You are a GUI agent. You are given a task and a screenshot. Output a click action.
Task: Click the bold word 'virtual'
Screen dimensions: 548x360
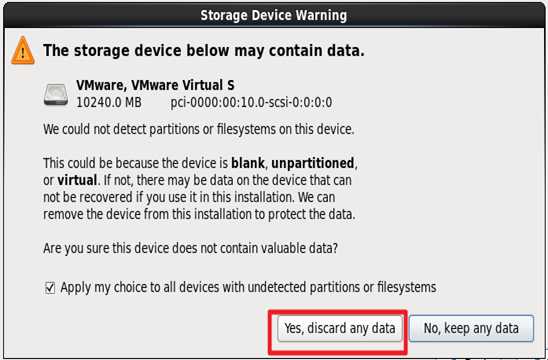[x=77, y=180]
